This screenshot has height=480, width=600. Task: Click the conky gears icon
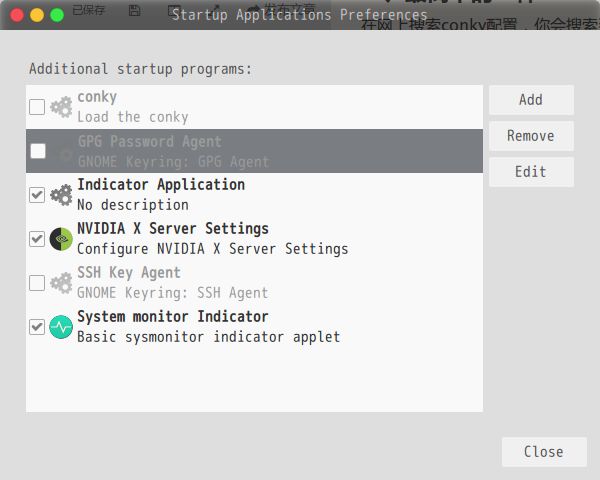pos(61,107)
